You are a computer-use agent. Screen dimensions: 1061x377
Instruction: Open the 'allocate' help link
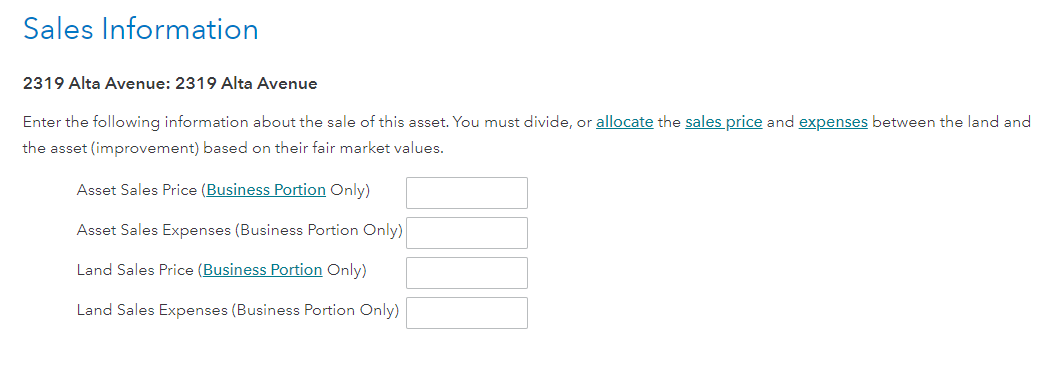(x=625, y=123)
